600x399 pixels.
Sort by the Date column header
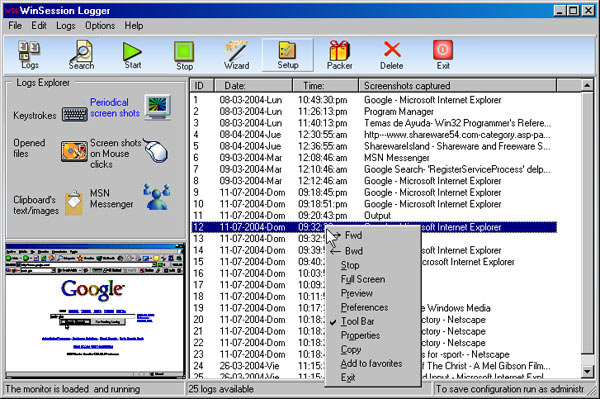(x=253, y=85)
